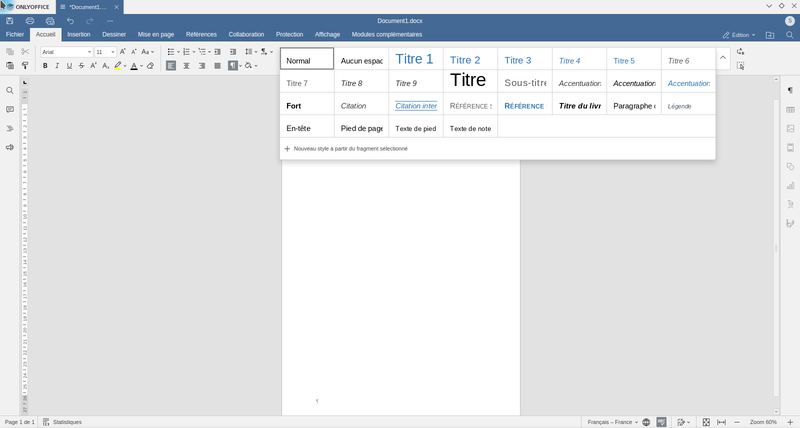Open the Comments panel in the left sidebar
The width and height of the screenshot is (800, 428).
coord(10,109)
